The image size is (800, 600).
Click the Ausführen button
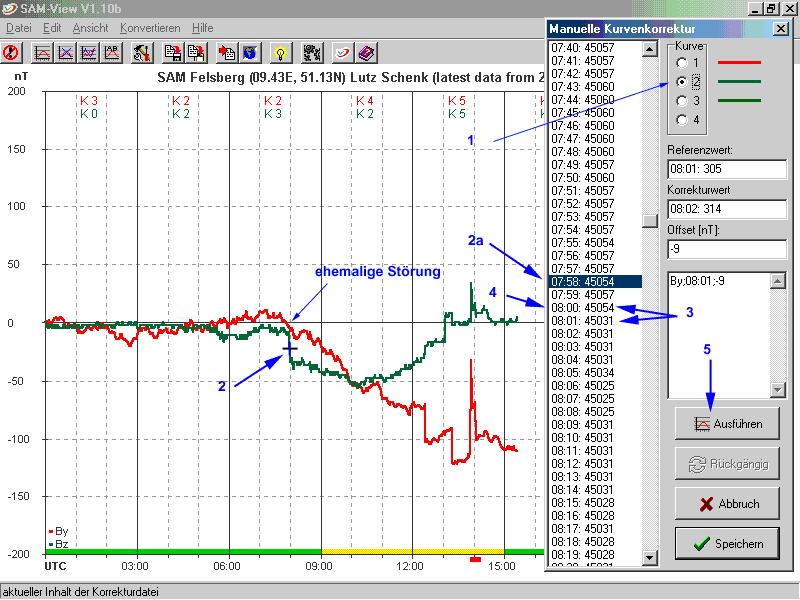tap(727, 423)
